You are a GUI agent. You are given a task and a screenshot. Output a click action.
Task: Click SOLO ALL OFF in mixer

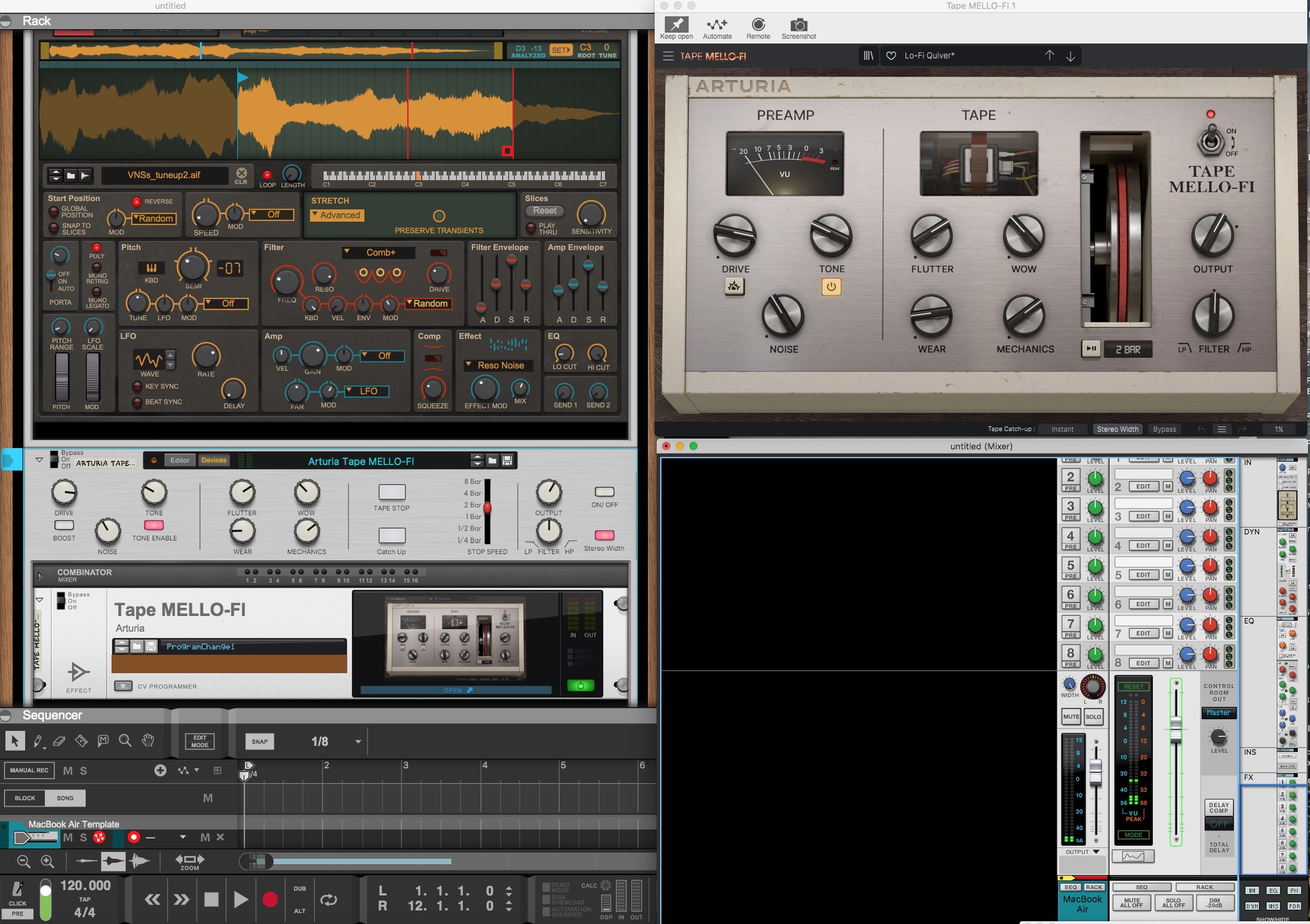coord(1173,903)
